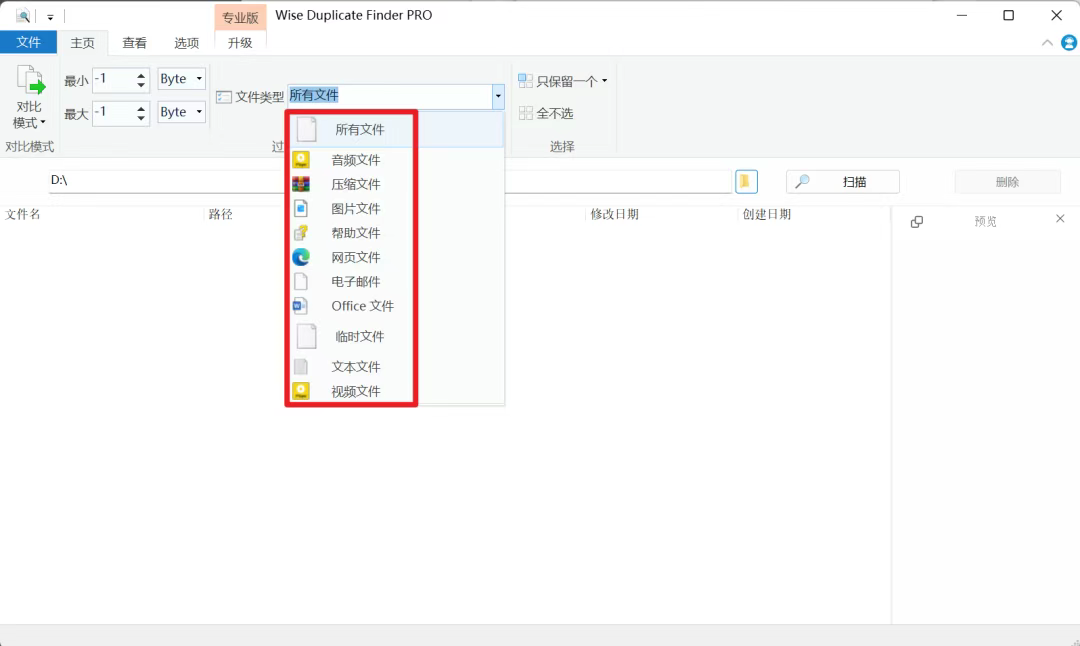Click the 全不选 button

coord(546,113)
